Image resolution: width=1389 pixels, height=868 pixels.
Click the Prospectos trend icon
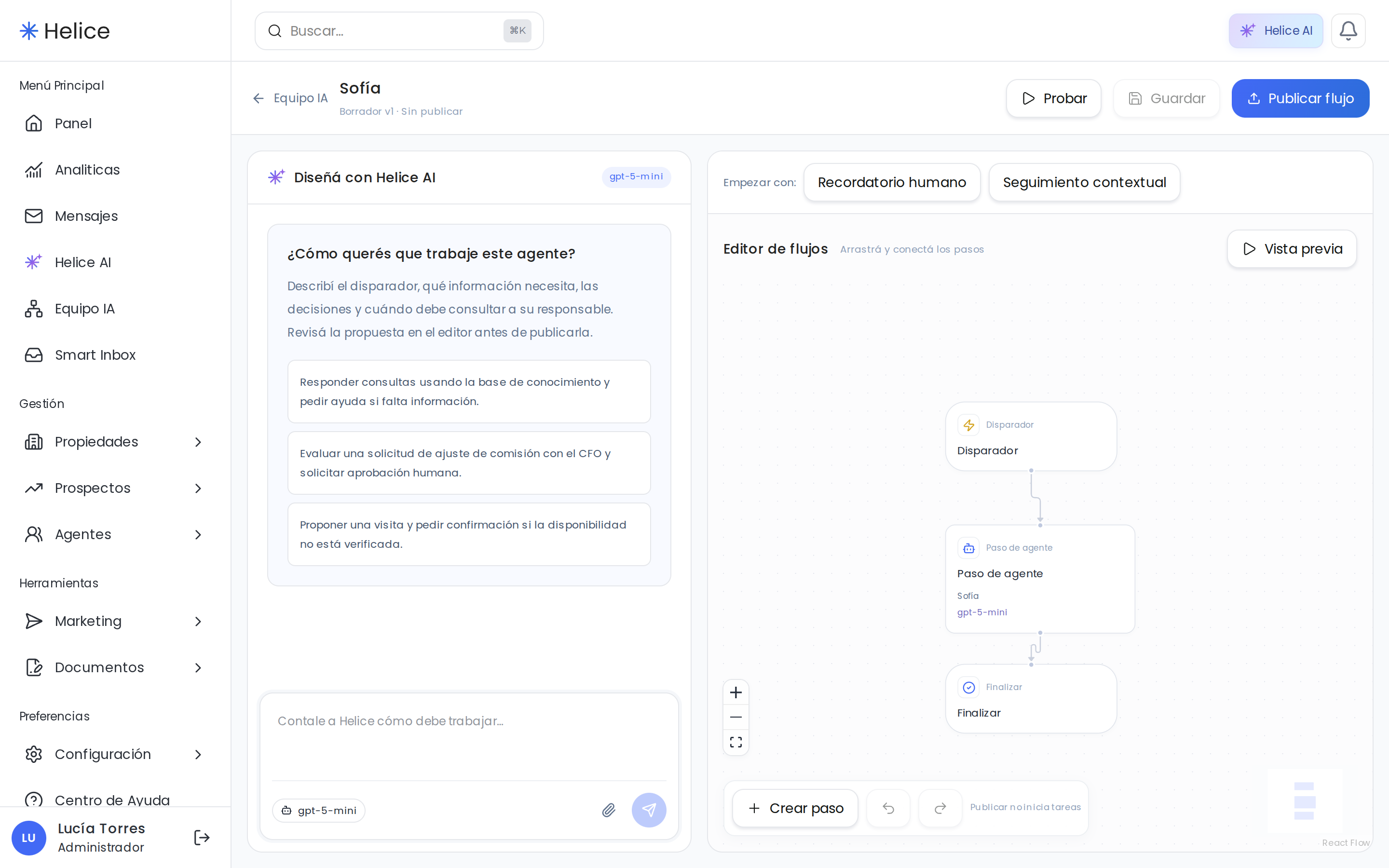[x=34, y=488]
